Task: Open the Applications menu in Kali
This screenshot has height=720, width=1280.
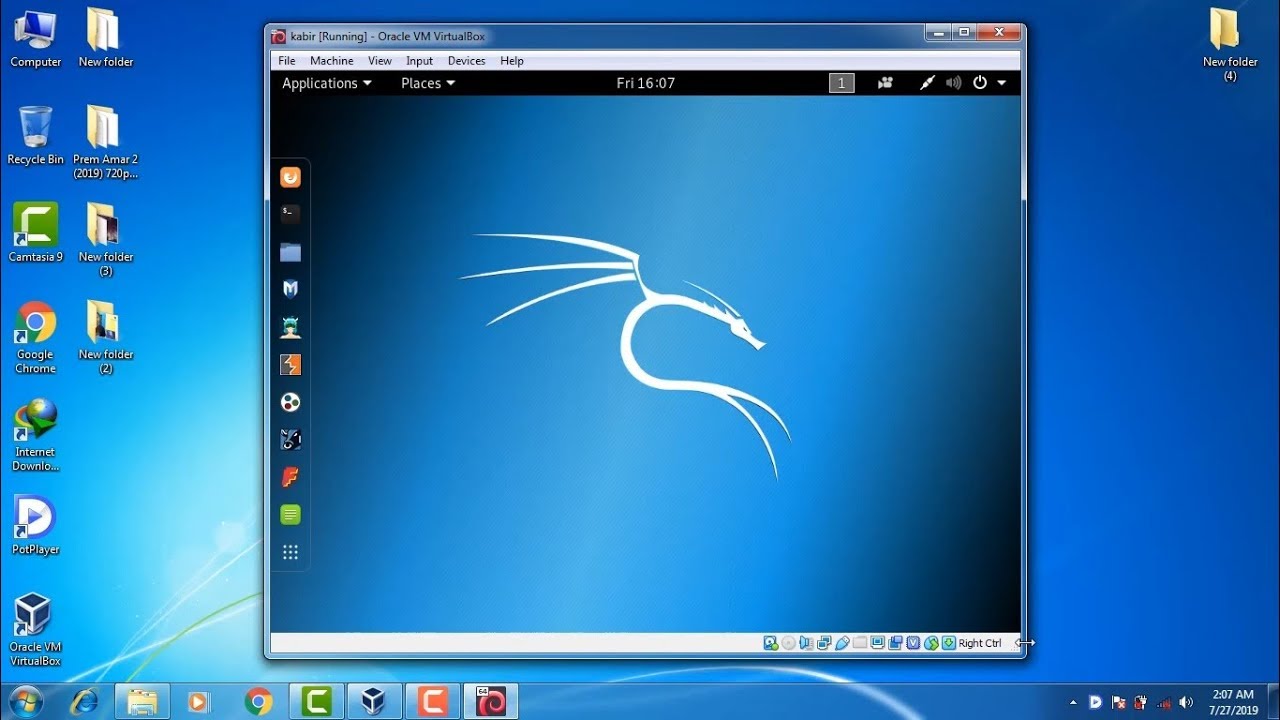Action: pos(327,83)
